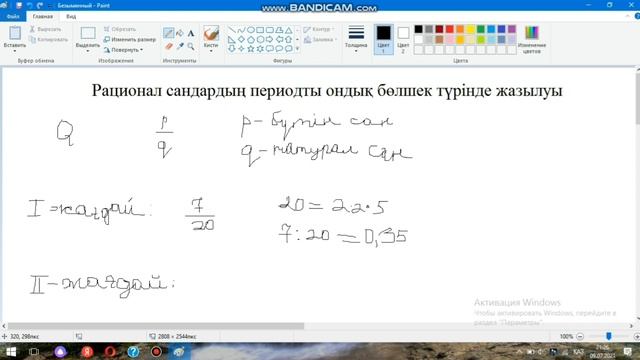640x360 pixels.
Task: Choose the right arrow shape
Action: click(x=269, y=39)
